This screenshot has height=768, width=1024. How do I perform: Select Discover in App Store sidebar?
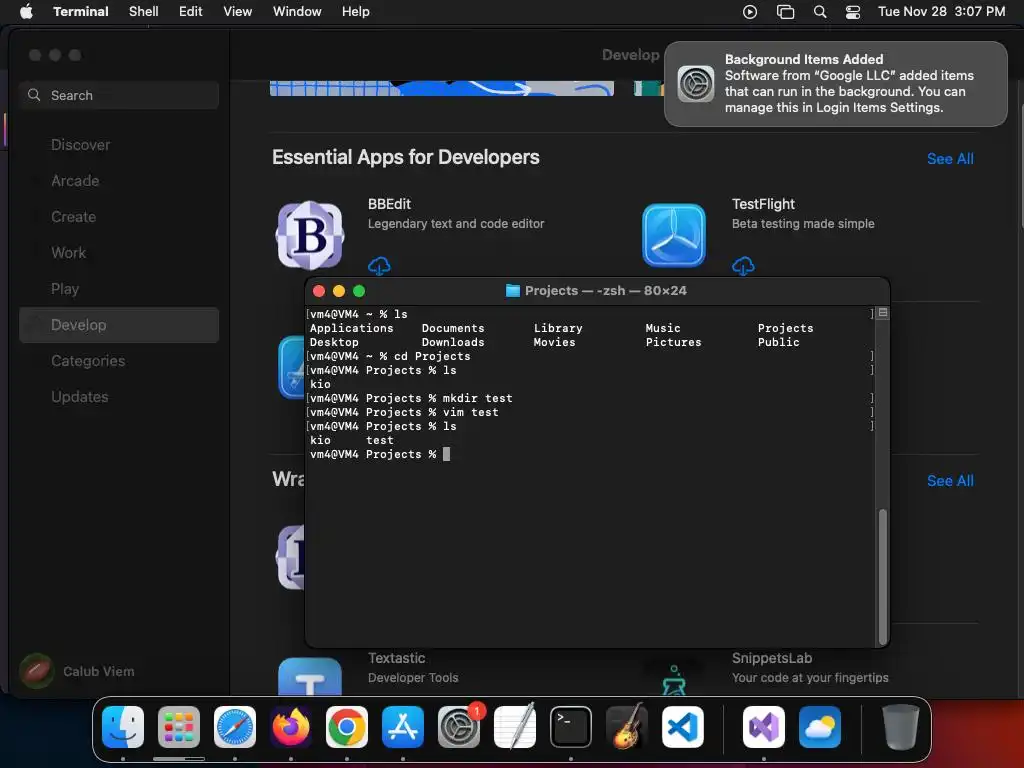[x=119, y=145]
